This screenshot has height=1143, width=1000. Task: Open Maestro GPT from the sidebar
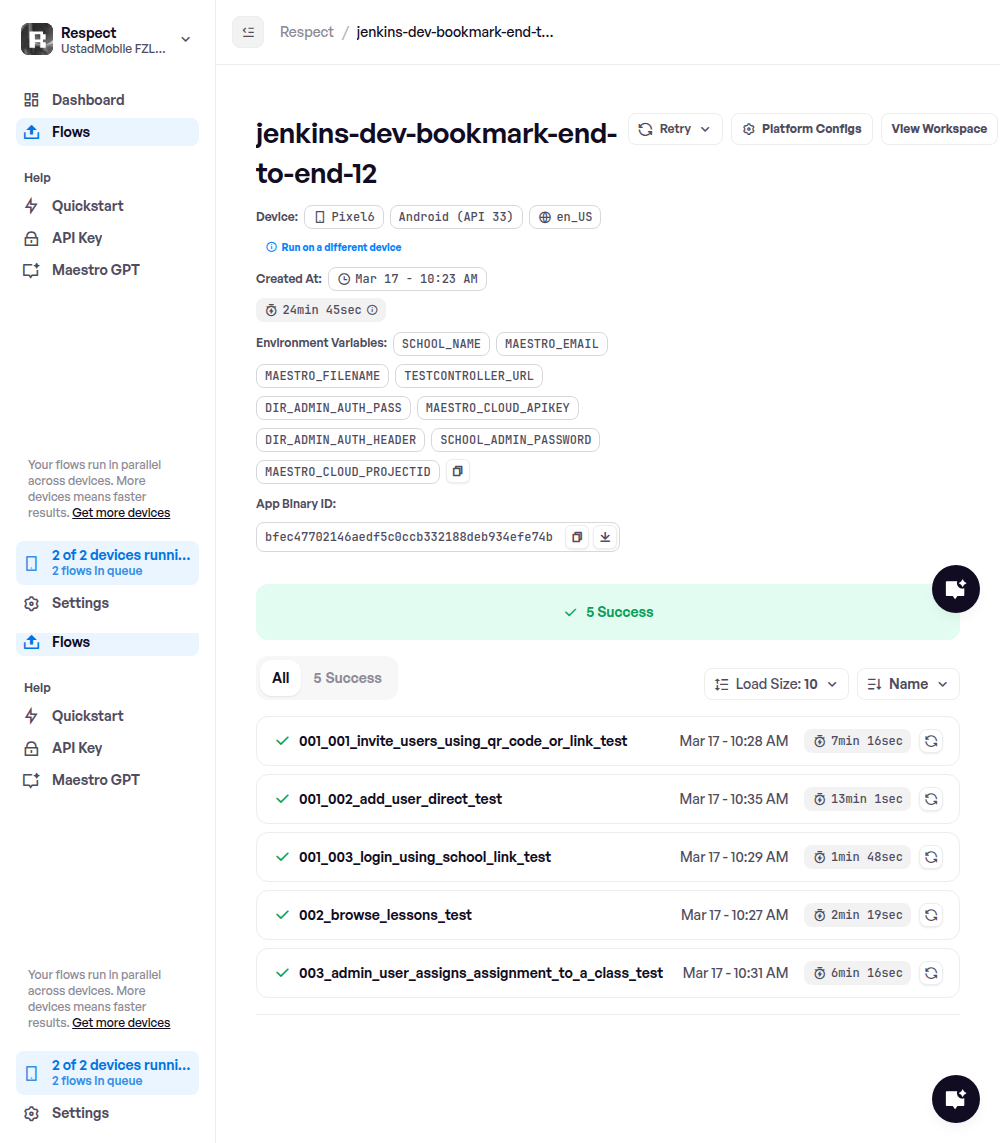coord(95,270)
